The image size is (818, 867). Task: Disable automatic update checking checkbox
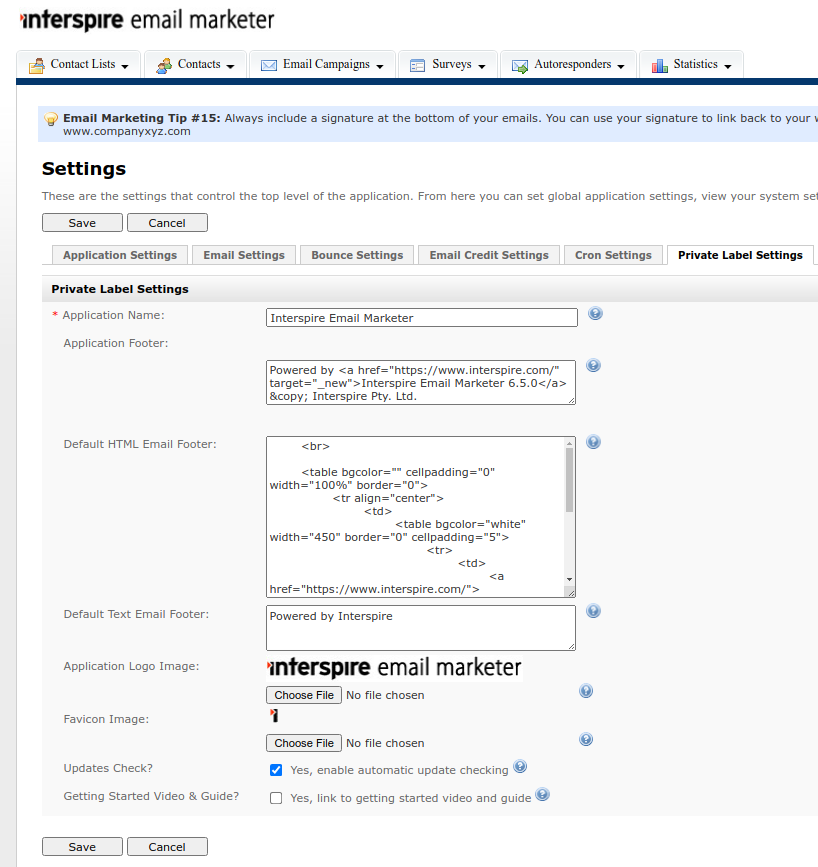[276, 770]
